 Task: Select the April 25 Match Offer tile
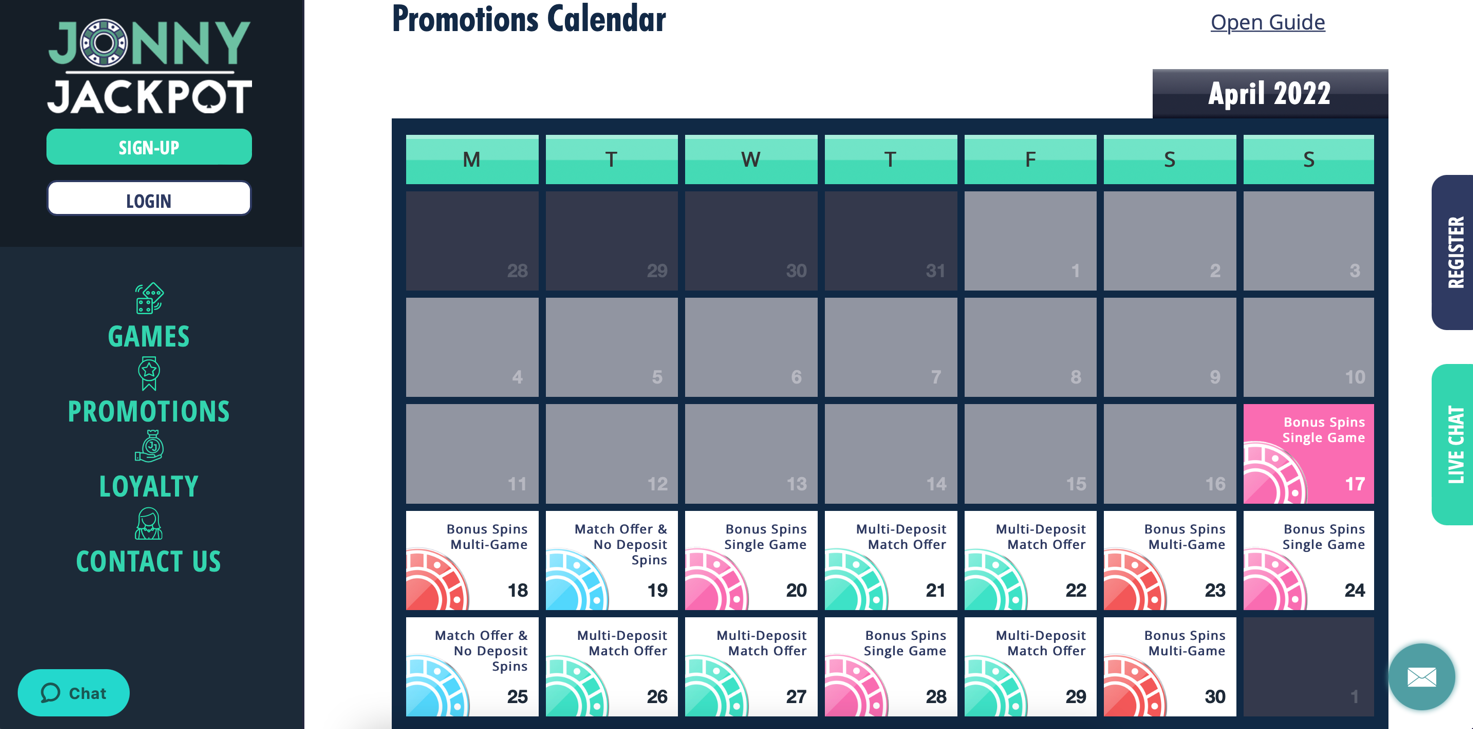[x=472, y=666]
